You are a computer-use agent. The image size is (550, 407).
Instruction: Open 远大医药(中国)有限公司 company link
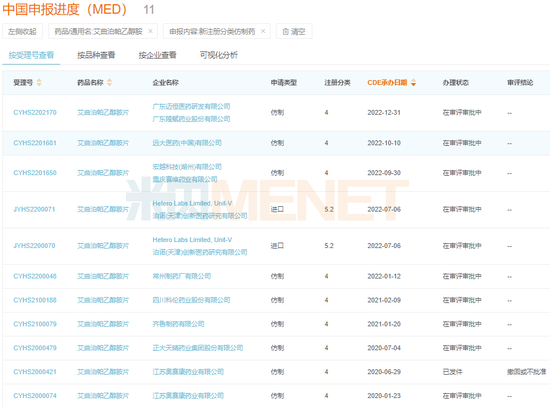[x=187, y=143]
